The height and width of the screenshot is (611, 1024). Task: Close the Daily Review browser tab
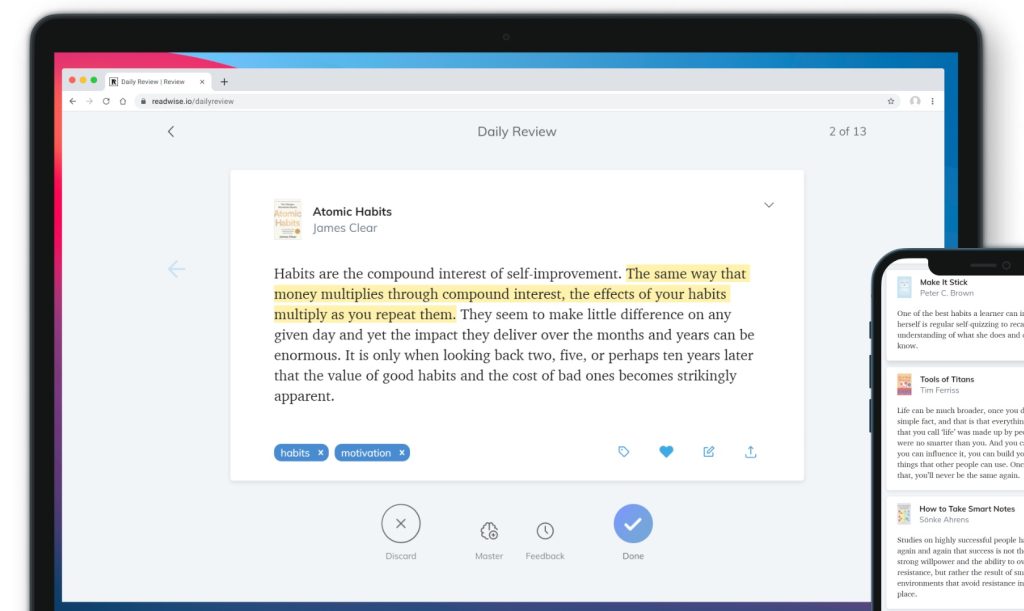tap(202, 82)
